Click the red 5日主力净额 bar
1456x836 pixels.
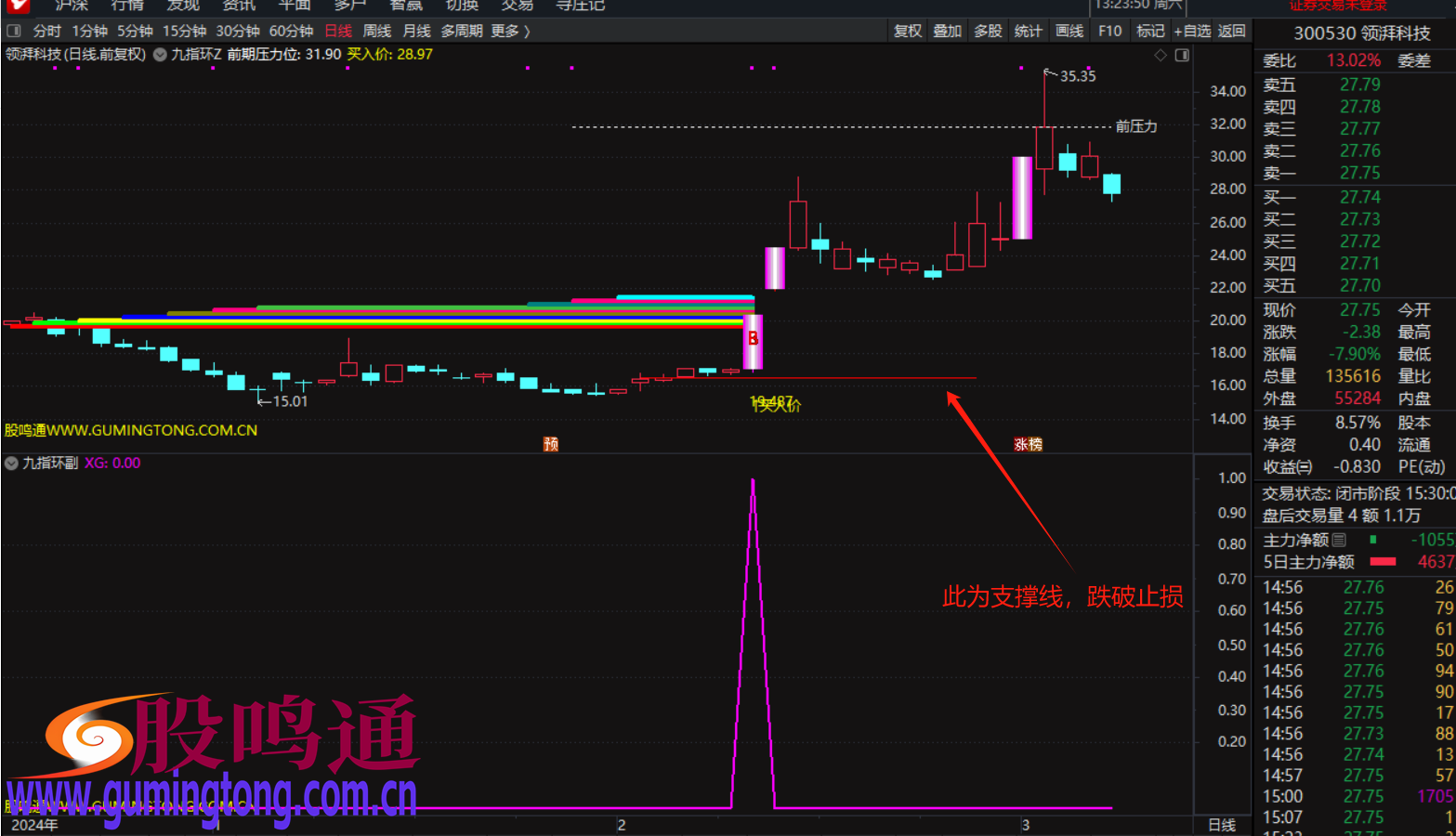pos(1383,562)
